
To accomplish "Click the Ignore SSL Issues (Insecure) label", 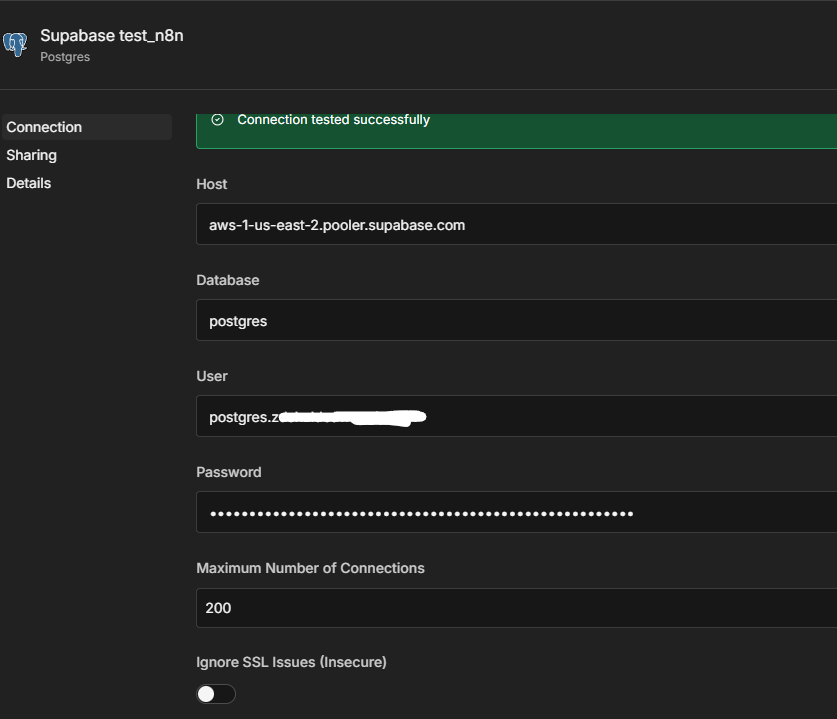I will coord(291,662).
